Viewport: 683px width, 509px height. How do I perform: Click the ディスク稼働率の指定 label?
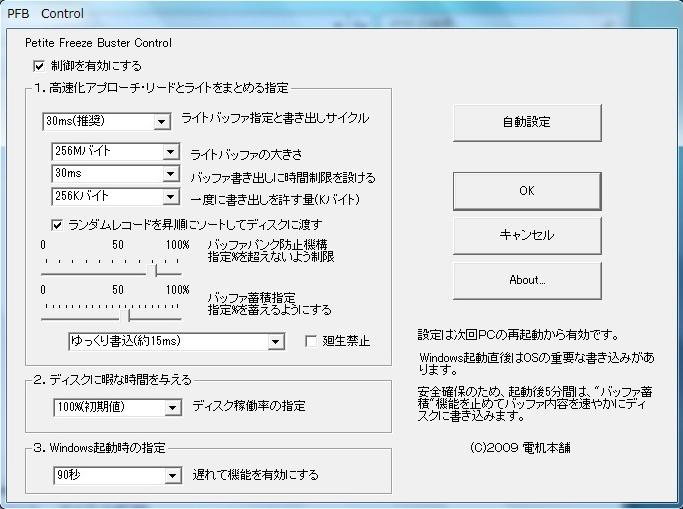tap(249, 406)
